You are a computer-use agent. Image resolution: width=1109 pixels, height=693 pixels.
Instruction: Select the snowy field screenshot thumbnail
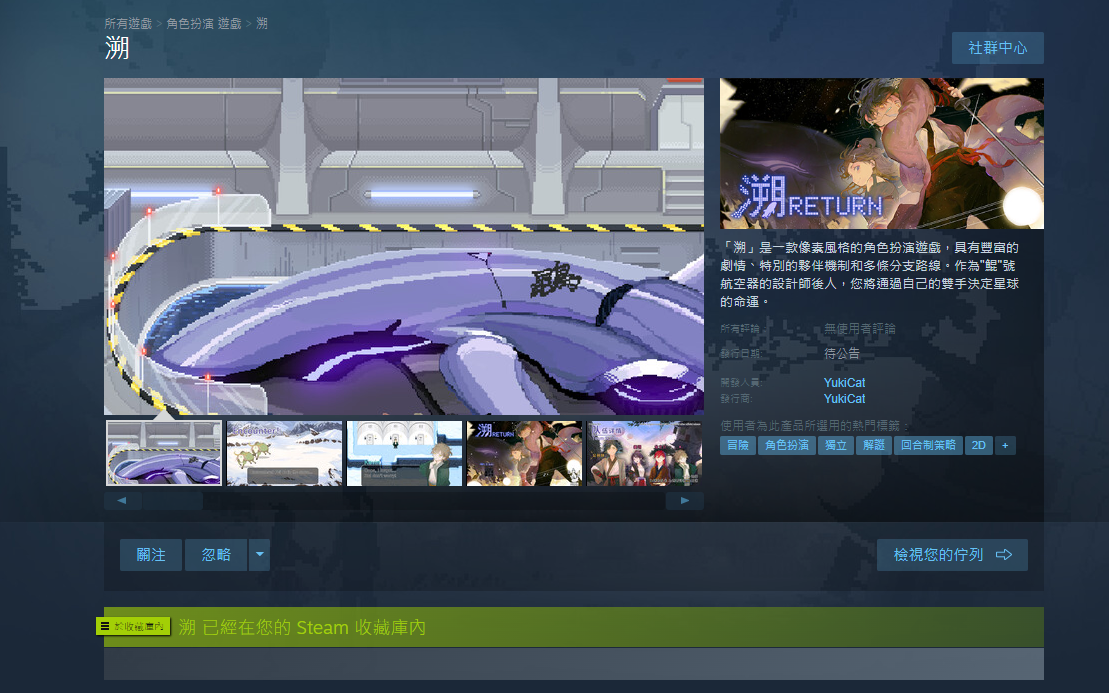284,453
